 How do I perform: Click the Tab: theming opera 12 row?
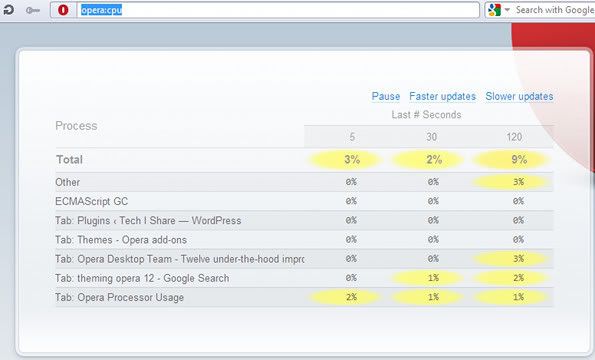pyautogui.click(x=304, y=278)
